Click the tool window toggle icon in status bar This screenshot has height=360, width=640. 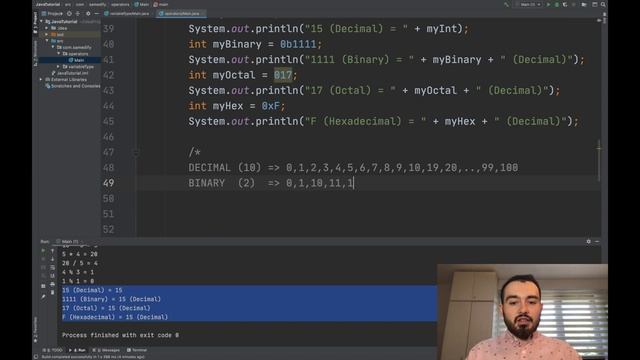click(36, 357)
